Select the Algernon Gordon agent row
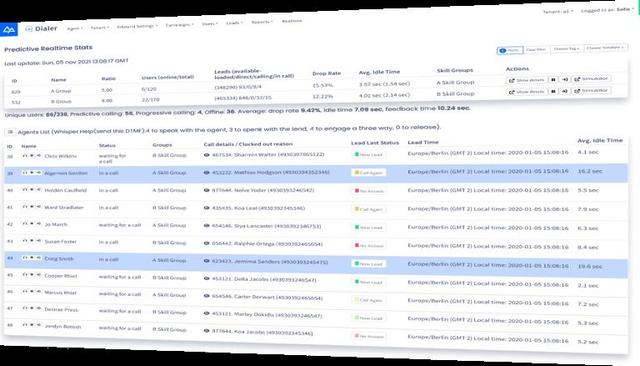This screenshot has width=640, height=366. pyautogui.click(x=316, y=173)
